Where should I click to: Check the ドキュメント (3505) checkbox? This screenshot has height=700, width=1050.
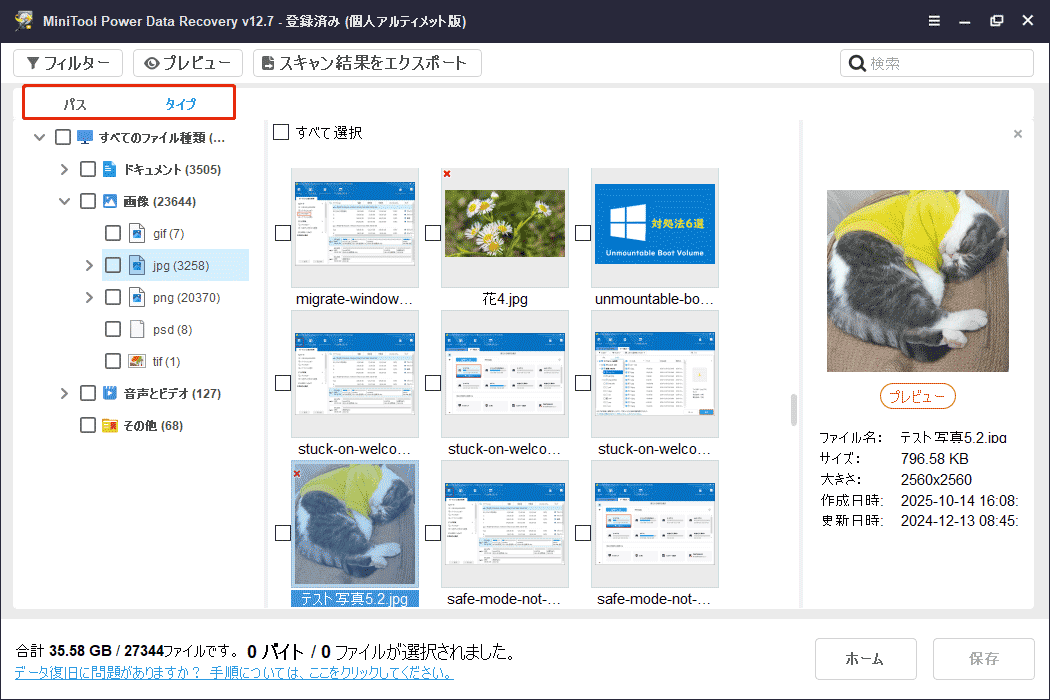pyautogui.click(x=87, y=168)
